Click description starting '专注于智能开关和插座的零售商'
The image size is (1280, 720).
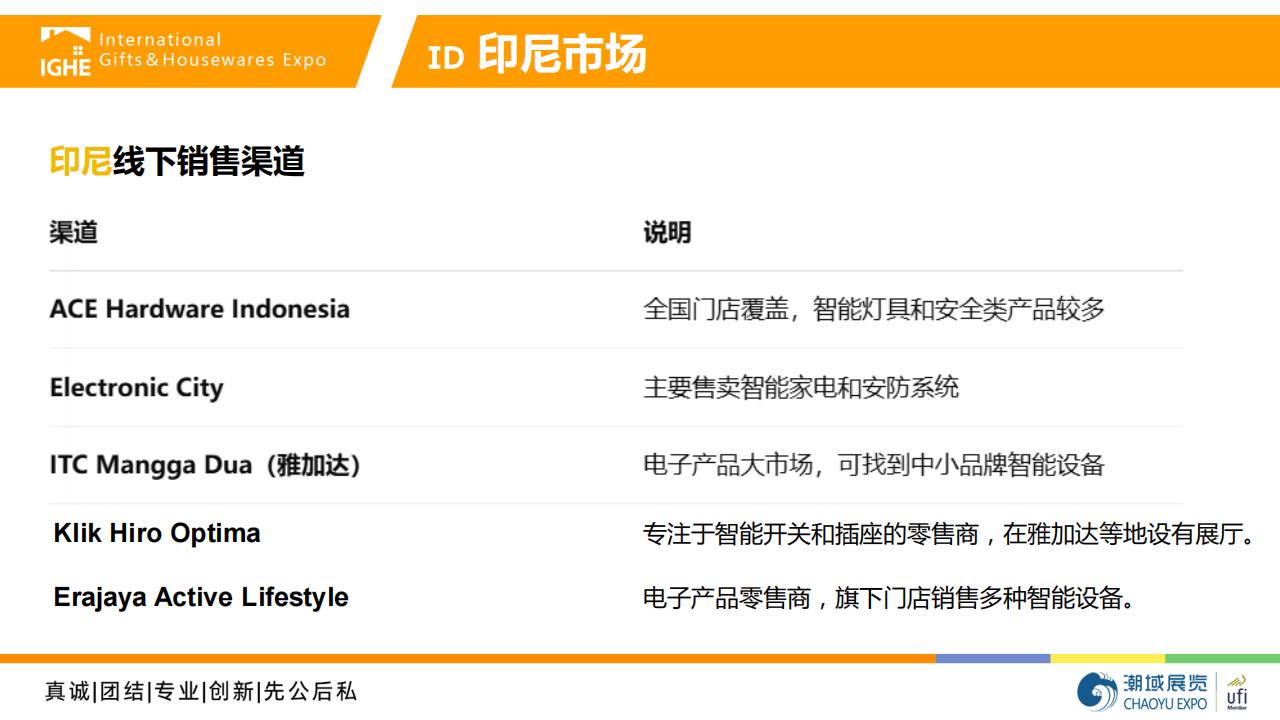point(949,534)
